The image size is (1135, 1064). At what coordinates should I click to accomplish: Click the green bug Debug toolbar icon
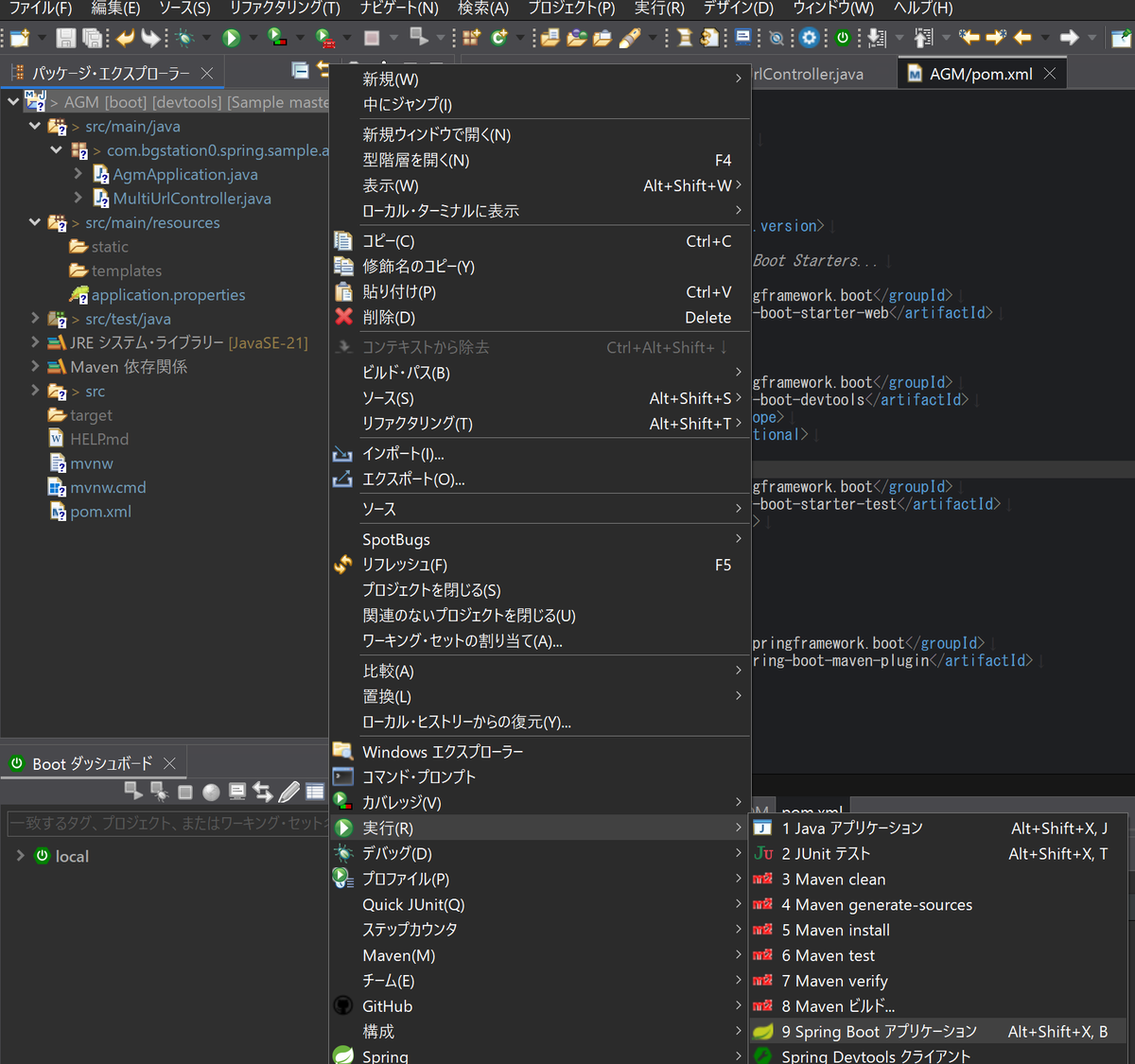(184, 38)
